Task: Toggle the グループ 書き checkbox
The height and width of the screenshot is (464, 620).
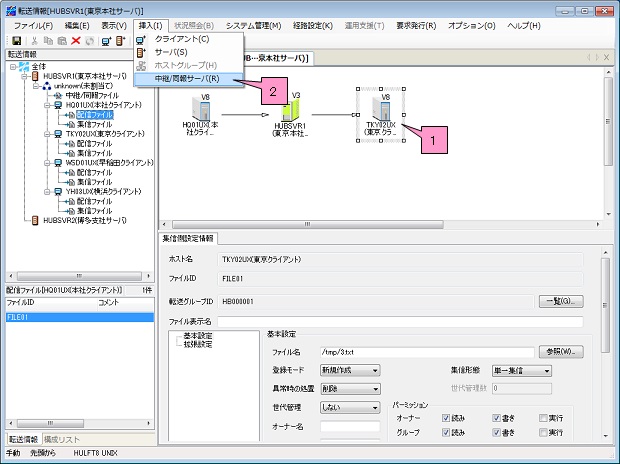Action: tap(495, 432)
